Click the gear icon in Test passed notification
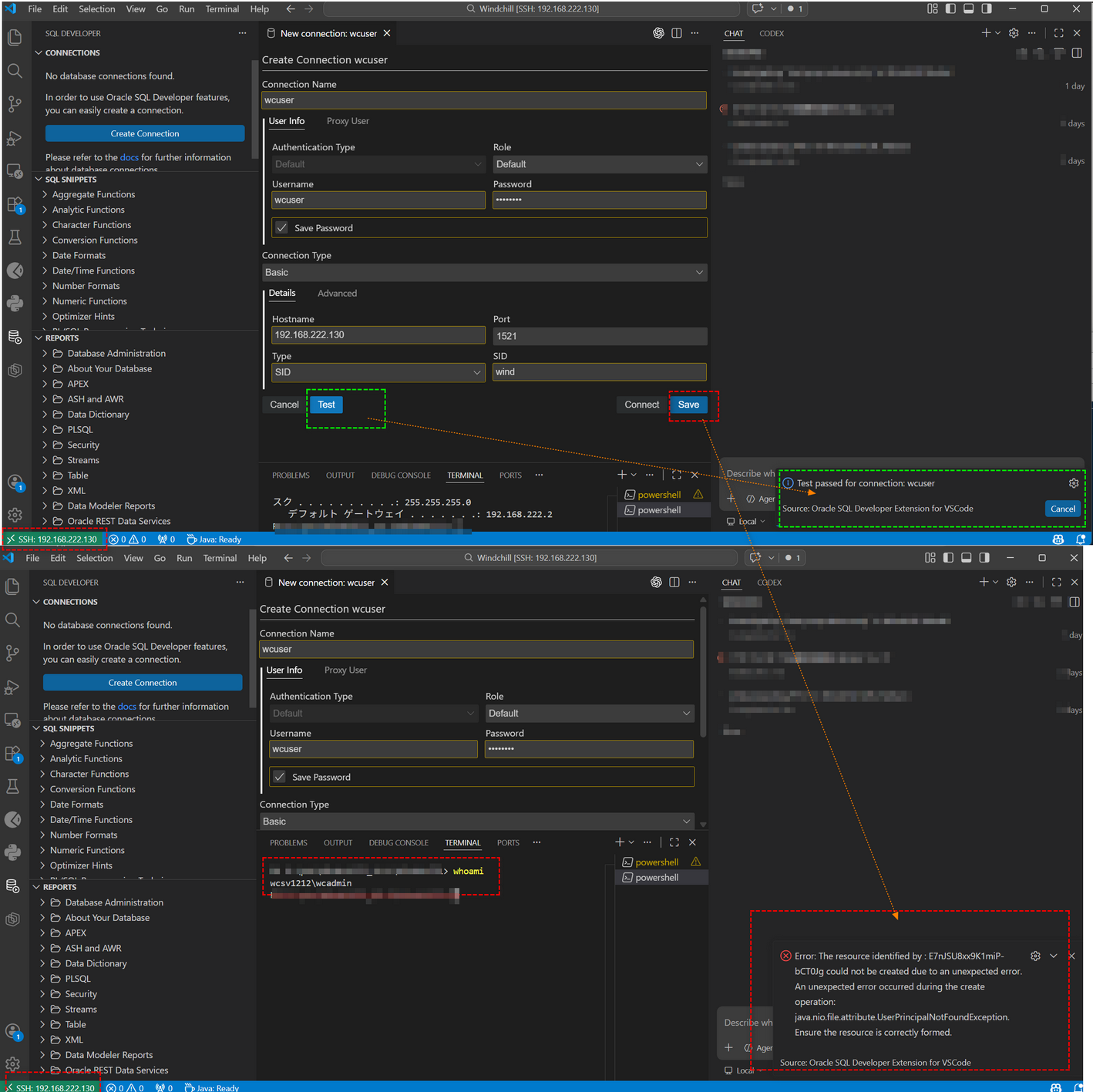 point(1073,483)
